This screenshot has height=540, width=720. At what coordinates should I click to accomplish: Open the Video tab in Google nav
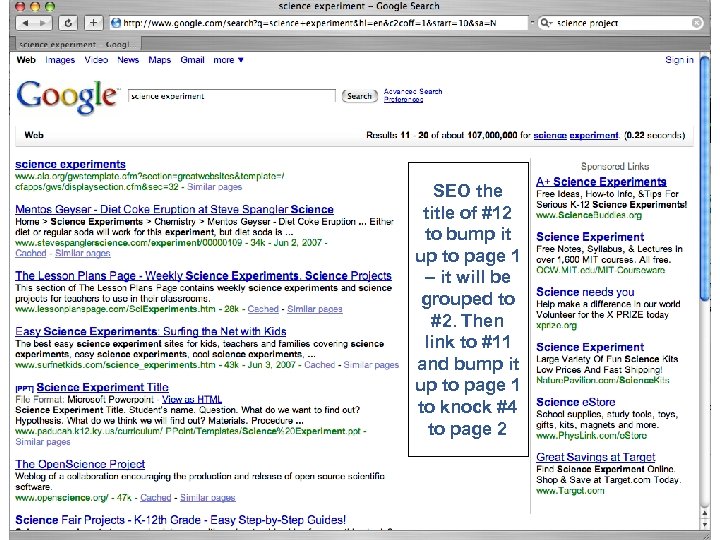[96, 60]
